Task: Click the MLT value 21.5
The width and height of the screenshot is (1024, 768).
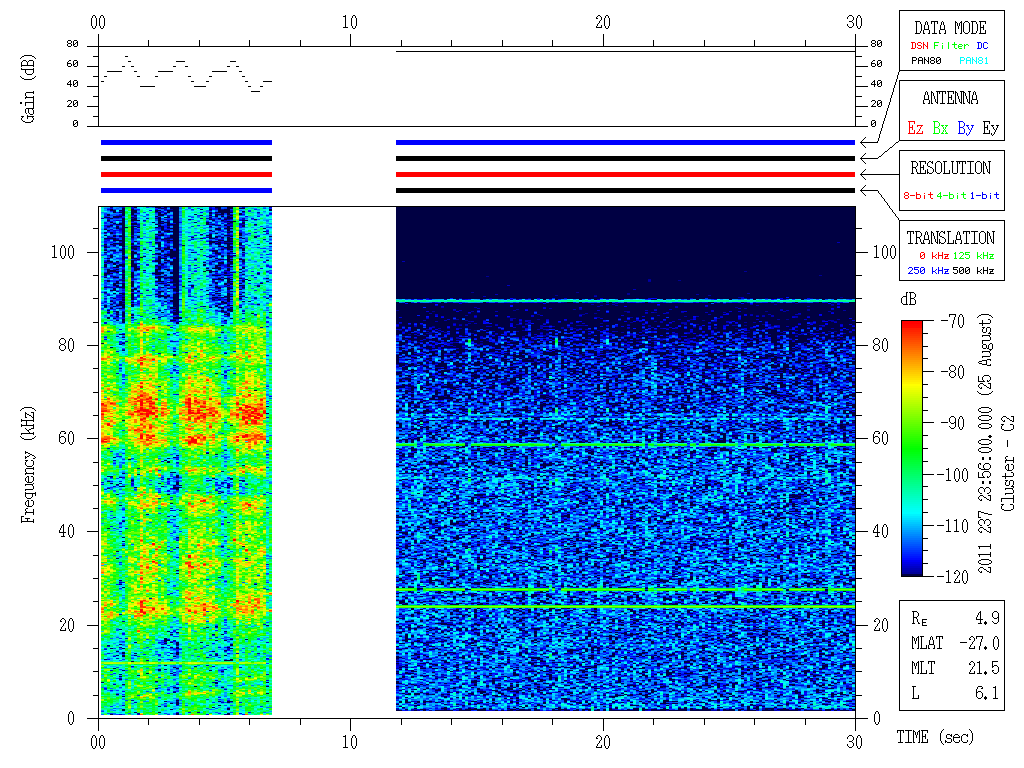Action: pyautogui.click(x=984, y=668)
